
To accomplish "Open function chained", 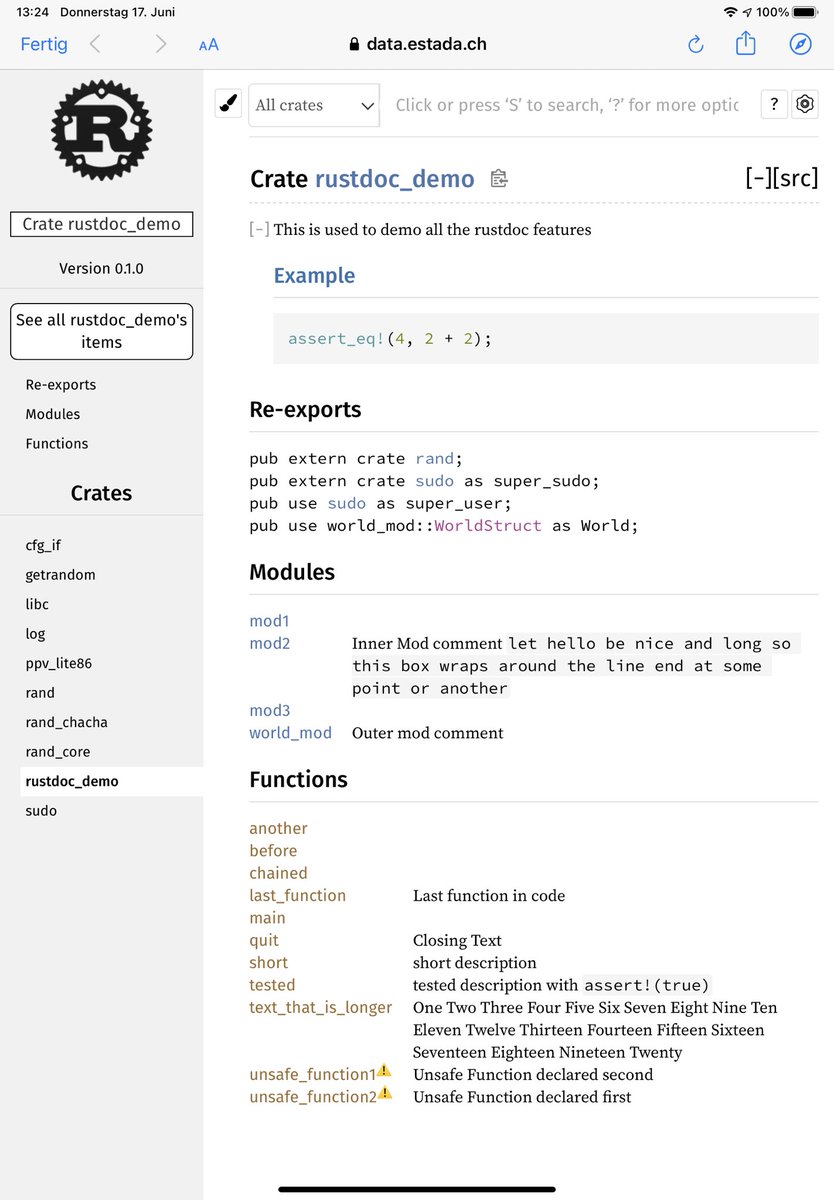I will click(278, 873).
